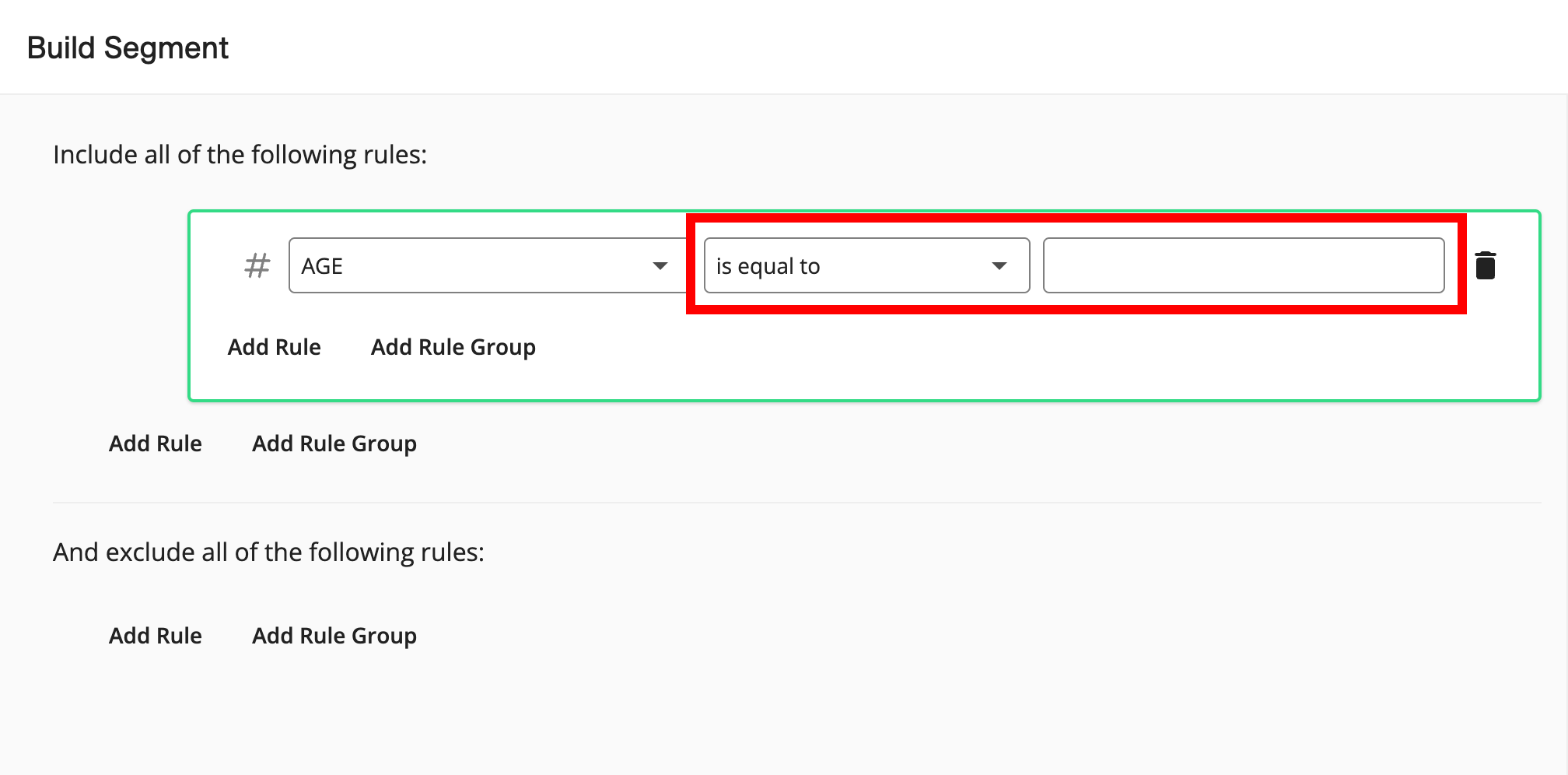The width and height of the screenshot is (1568, 775).
Task: Focus the empty rule value input box
Action: (1243, 265)
